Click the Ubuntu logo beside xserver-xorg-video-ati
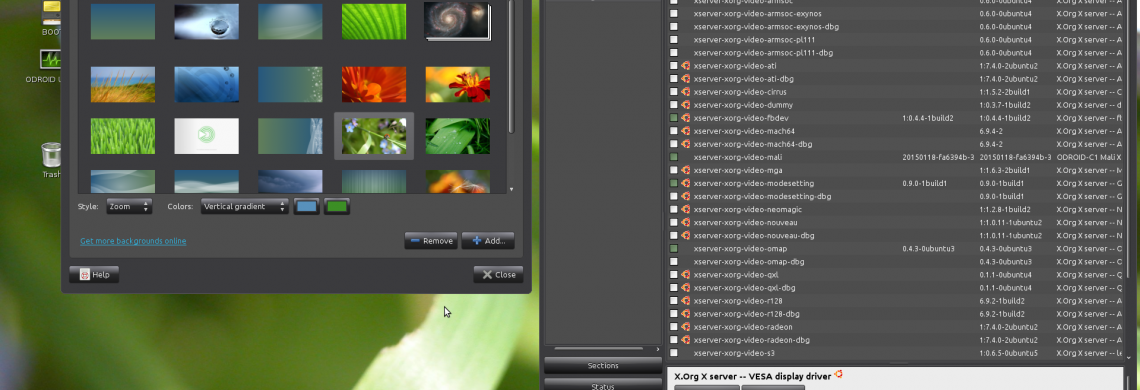 (x=685, y=65)
